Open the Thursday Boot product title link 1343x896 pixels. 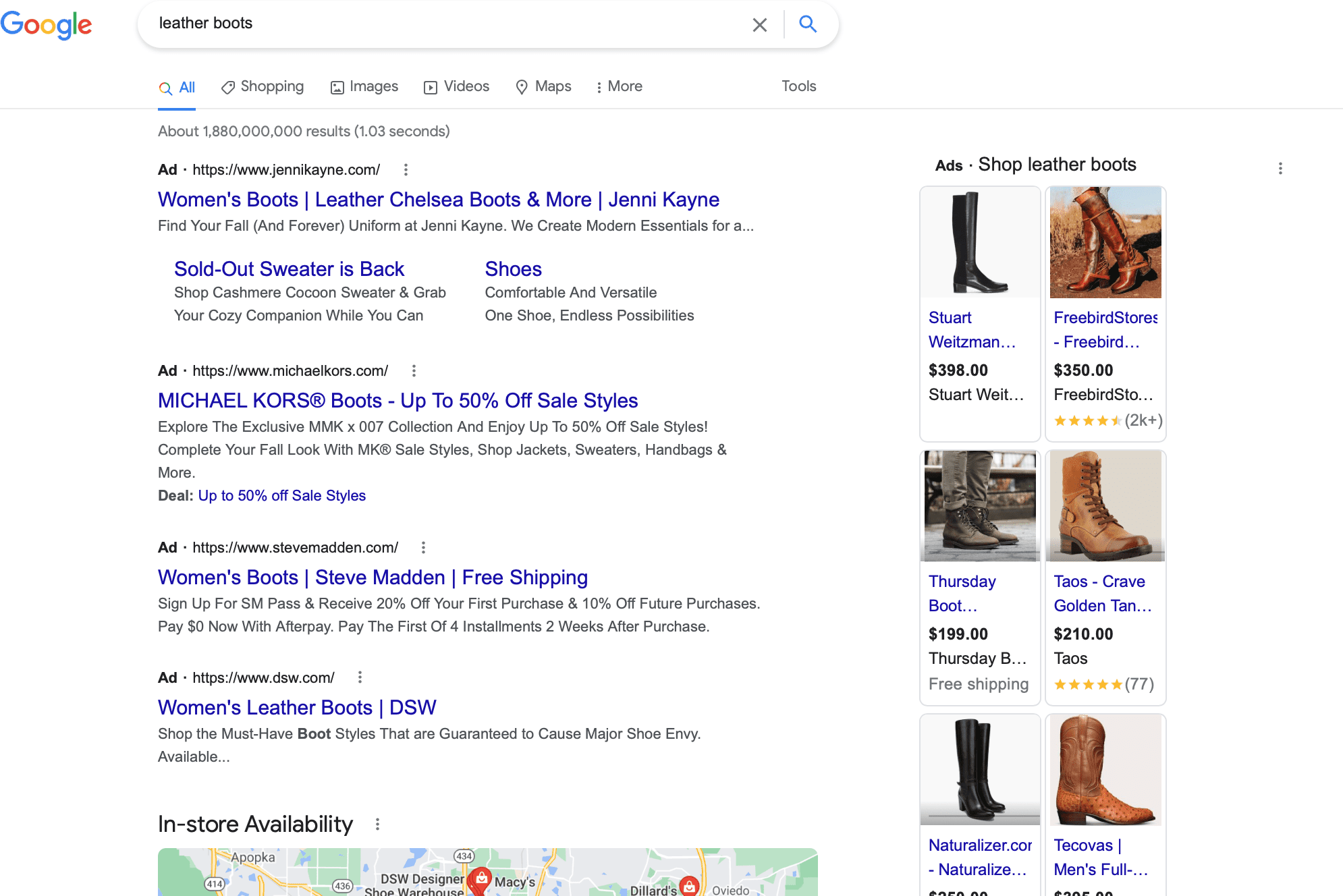962,594
